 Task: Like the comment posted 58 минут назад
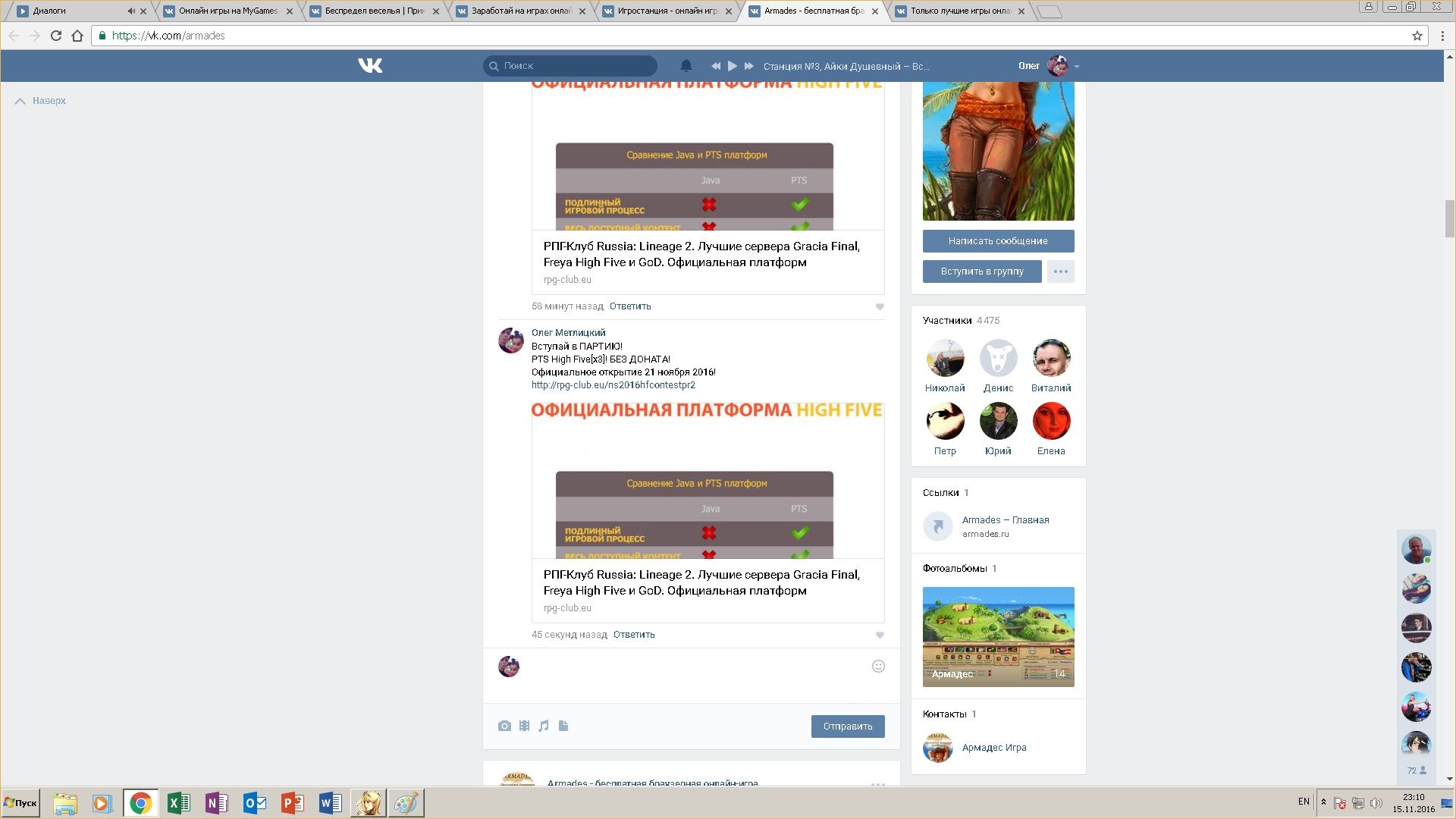[880, 307]
